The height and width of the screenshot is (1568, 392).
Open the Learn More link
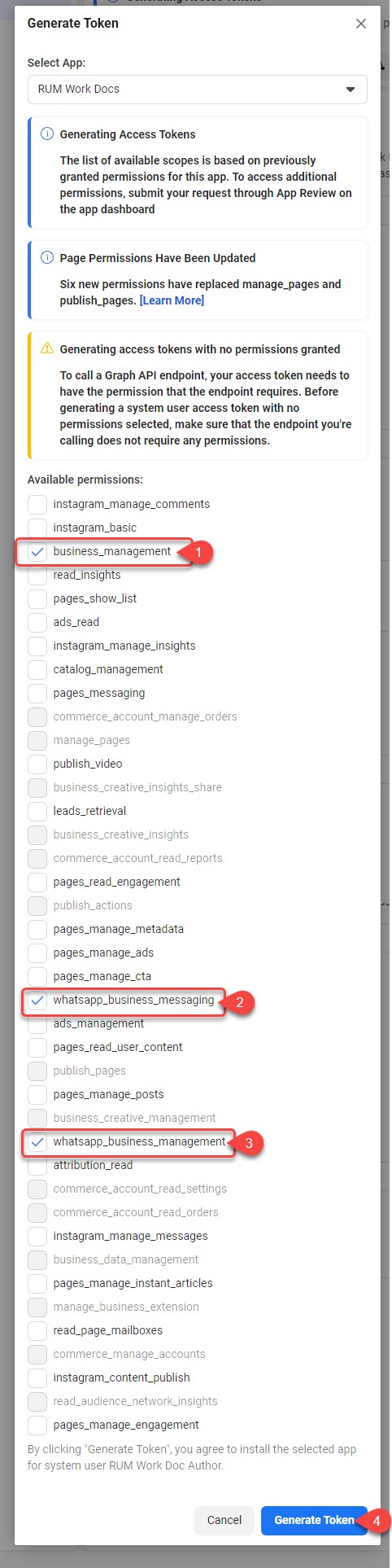pyautogui.click(x=172, y=300)
